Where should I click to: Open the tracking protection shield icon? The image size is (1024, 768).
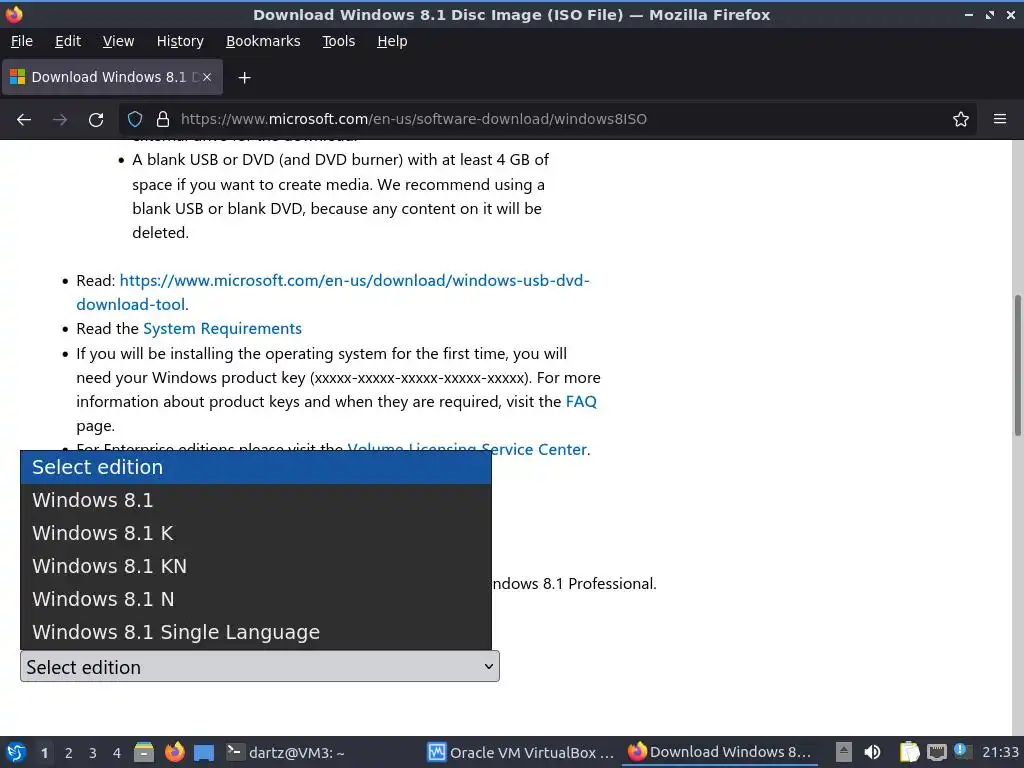[x=135, y=119]
